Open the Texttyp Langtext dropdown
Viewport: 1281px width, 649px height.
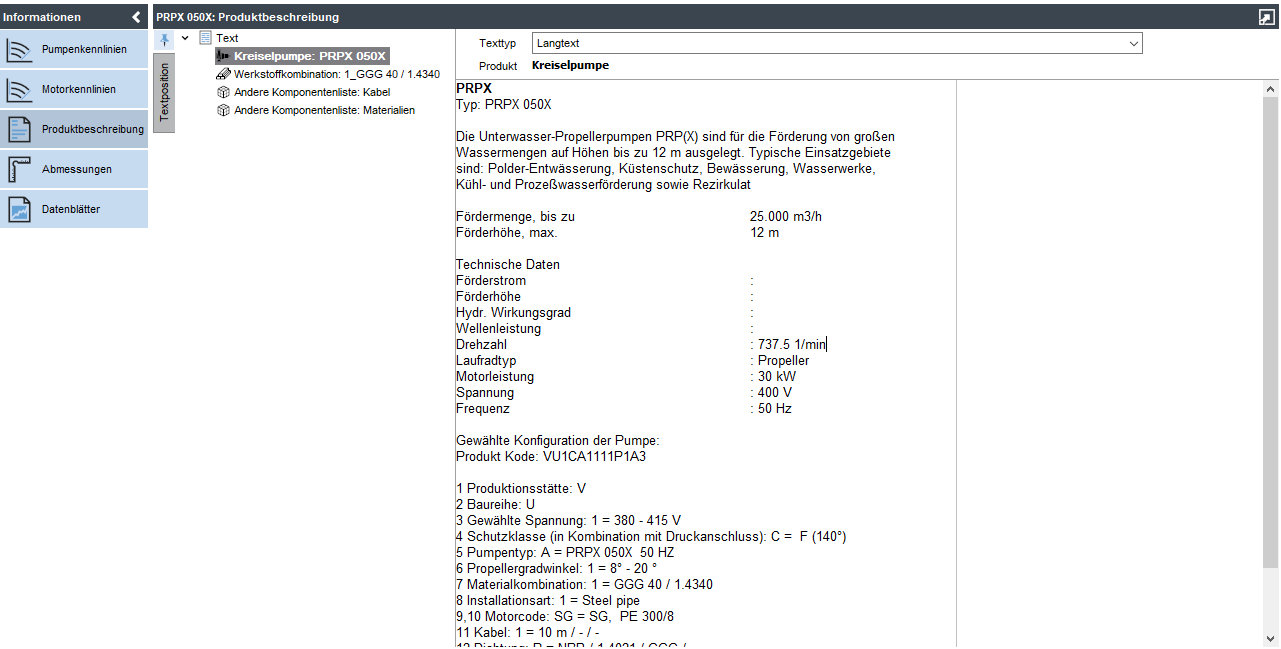point(1133,44)
